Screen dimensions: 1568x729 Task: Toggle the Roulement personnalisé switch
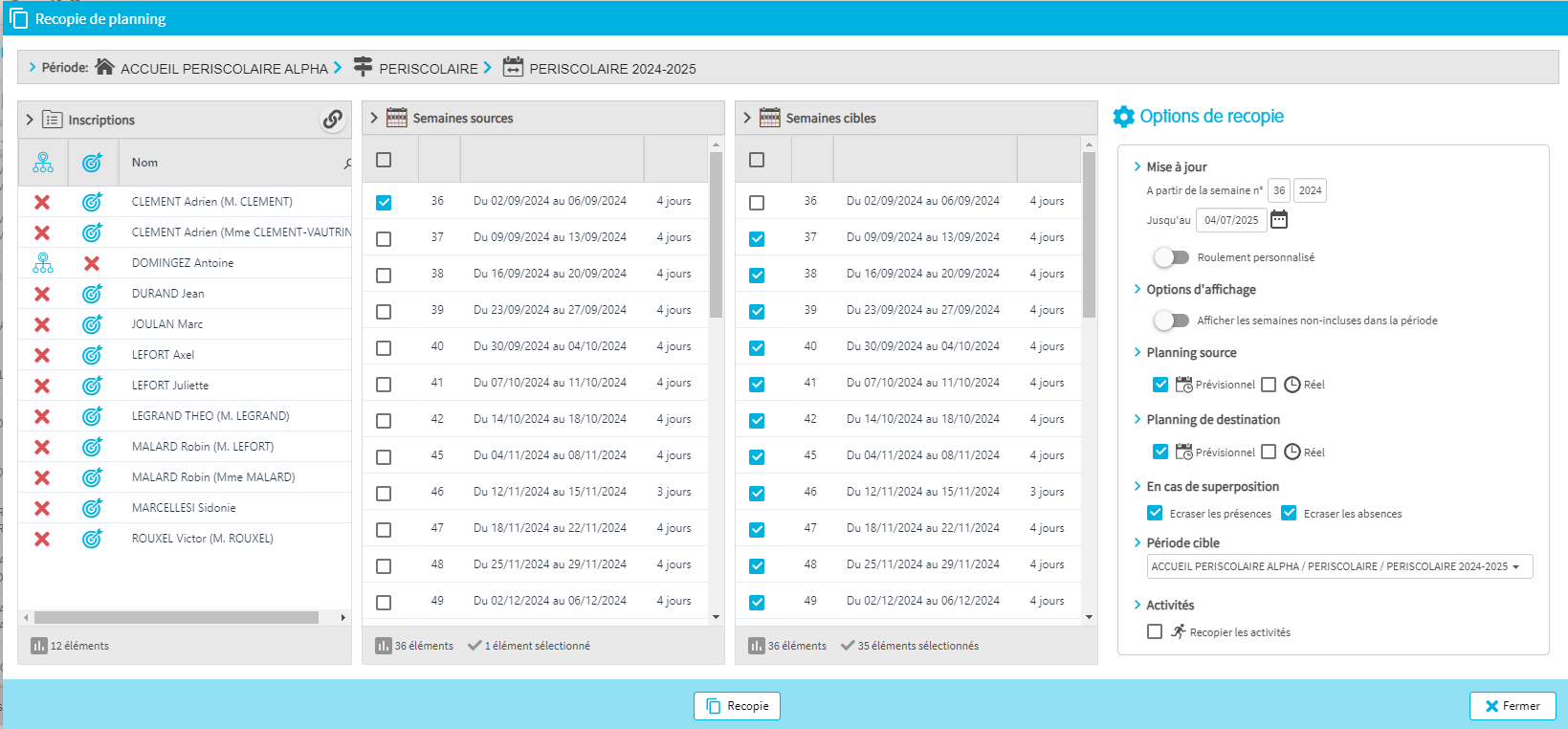point(1171,257)
